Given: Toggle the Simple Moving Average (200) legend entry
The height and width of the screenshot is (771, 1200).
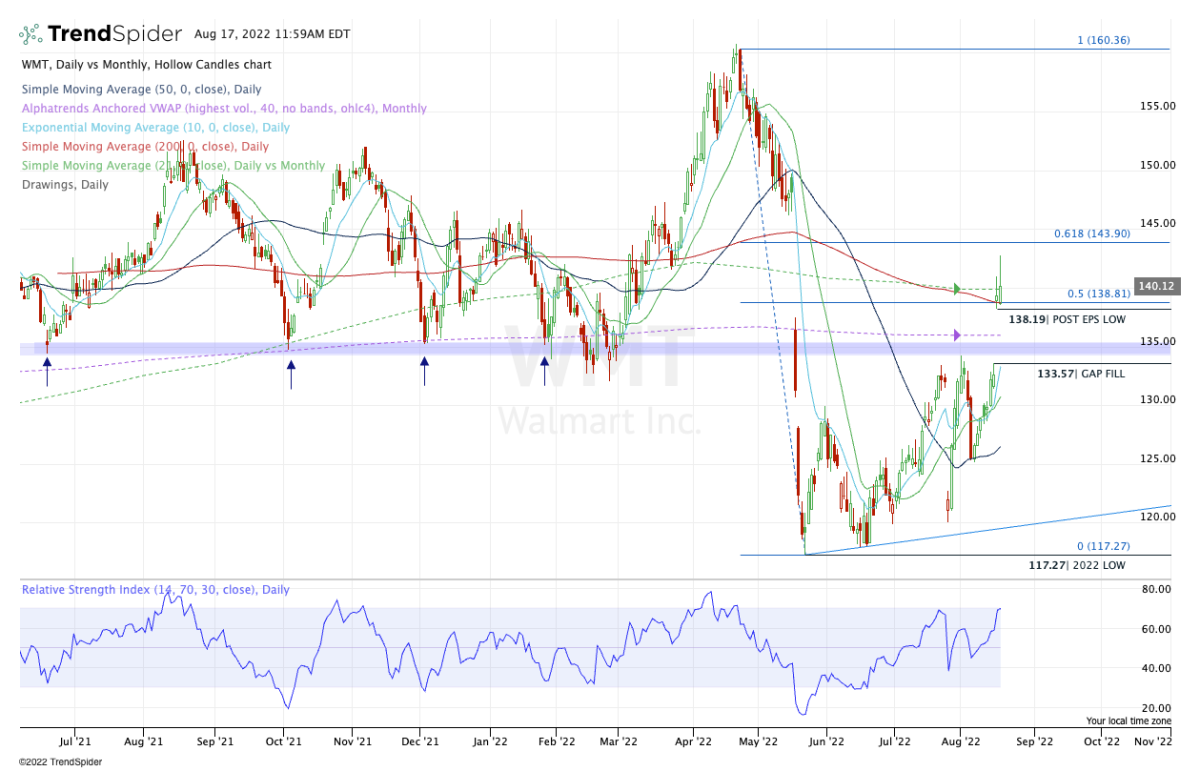Looking at the screenshot, I should [143, 146].
